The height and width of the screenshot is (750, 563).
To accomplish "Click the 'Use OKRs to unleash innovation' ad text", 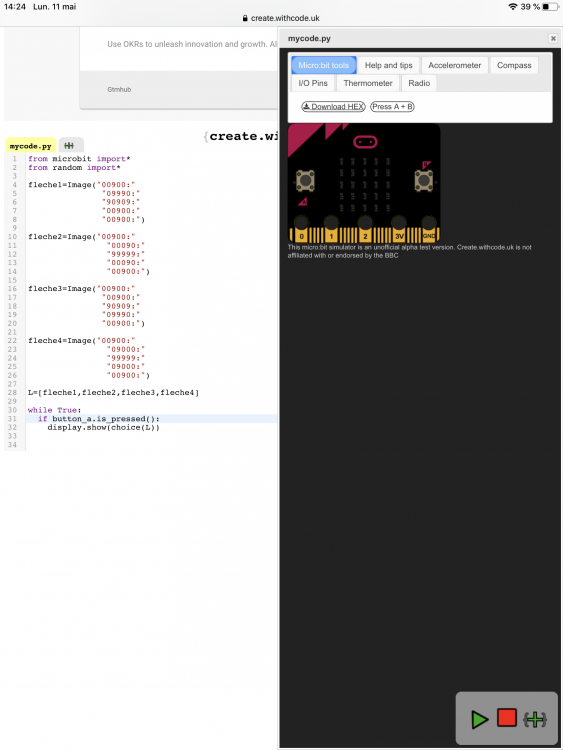I will [x=192, y=44].
